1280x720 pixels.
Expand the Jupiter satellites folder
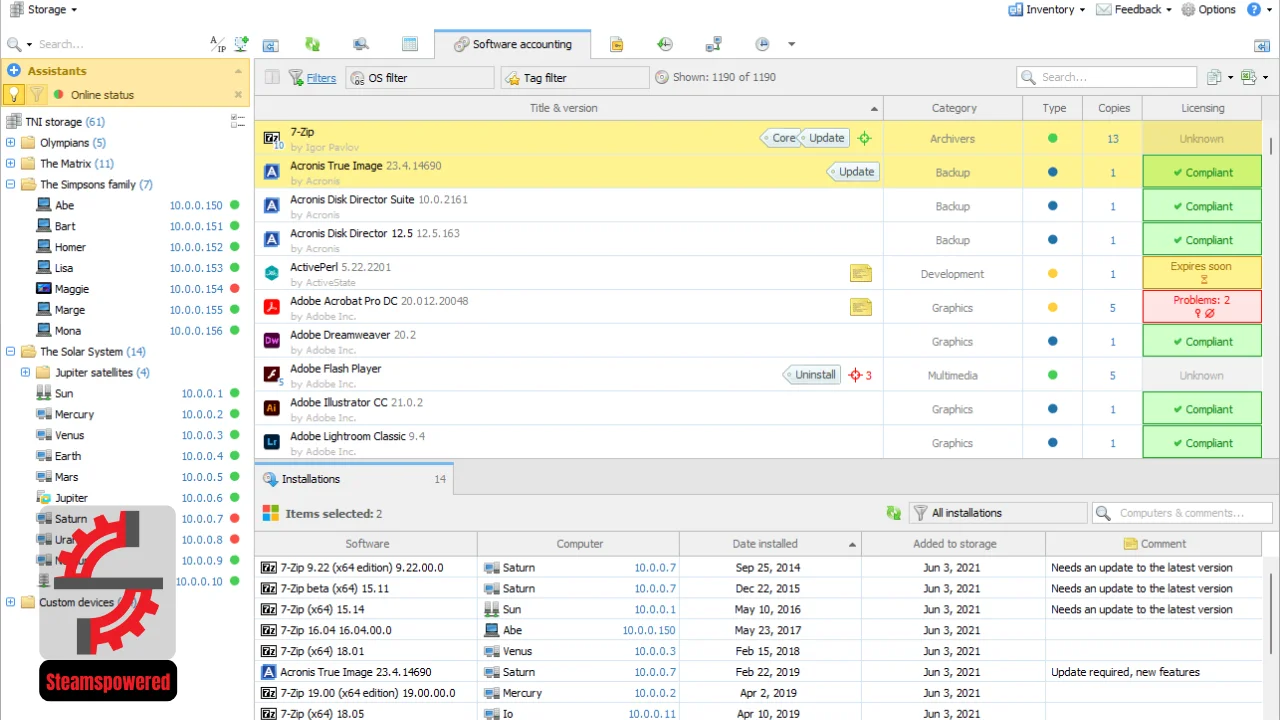click(26, 373)
